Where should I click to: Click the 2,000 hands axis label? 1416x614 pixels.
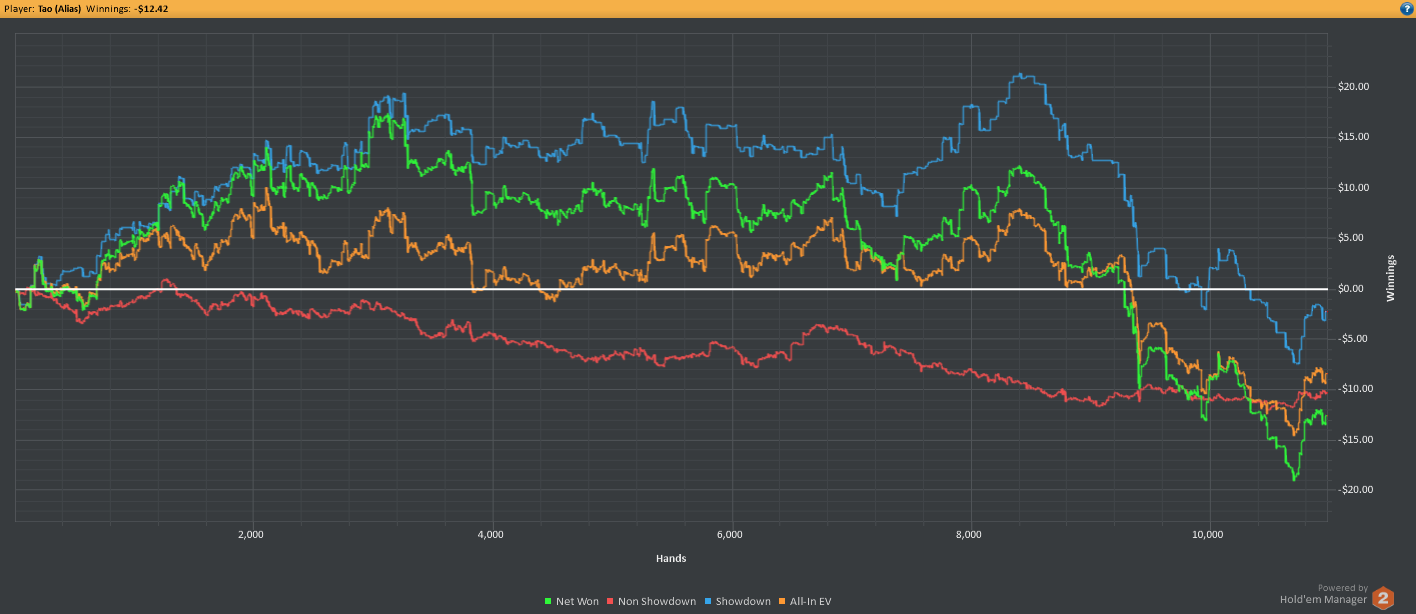point(251,535)
